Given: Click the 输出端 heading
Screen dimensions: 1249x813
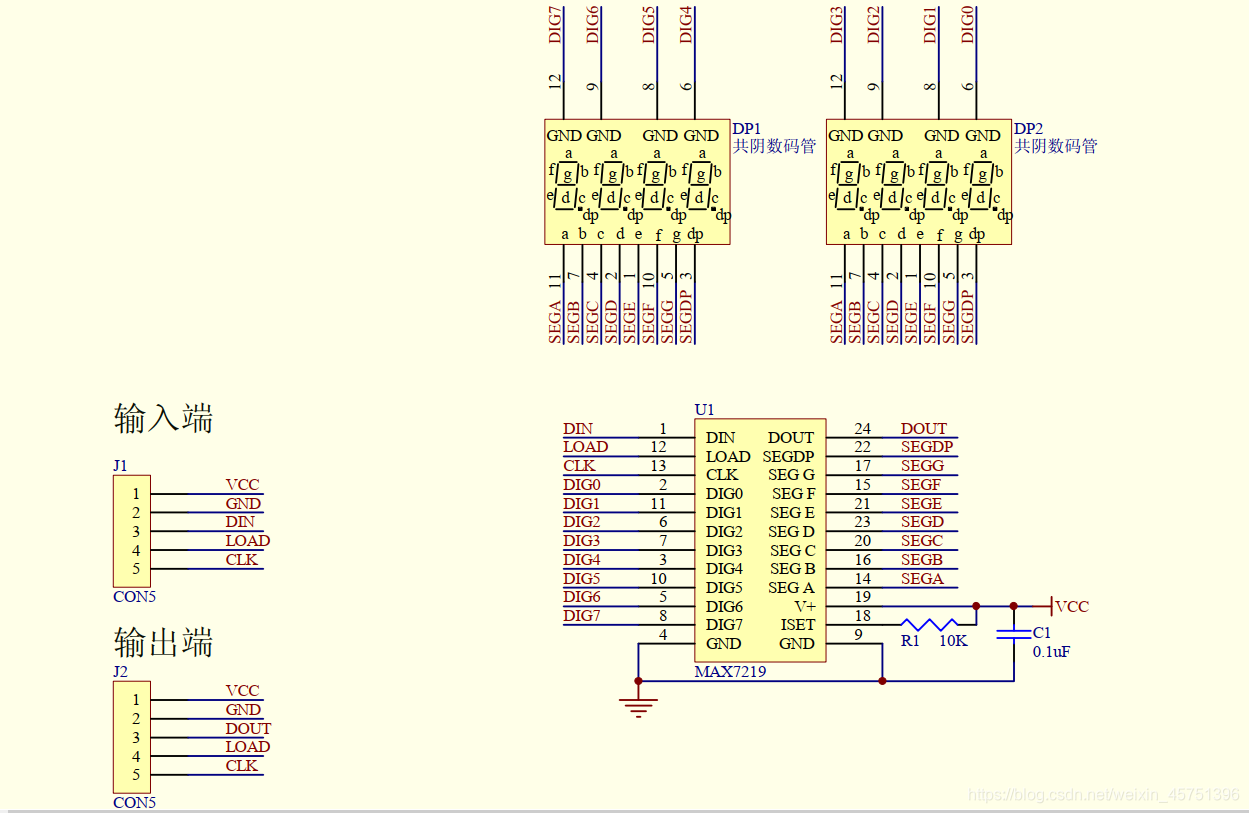Looking at the screenshot, I should (164, 642).
